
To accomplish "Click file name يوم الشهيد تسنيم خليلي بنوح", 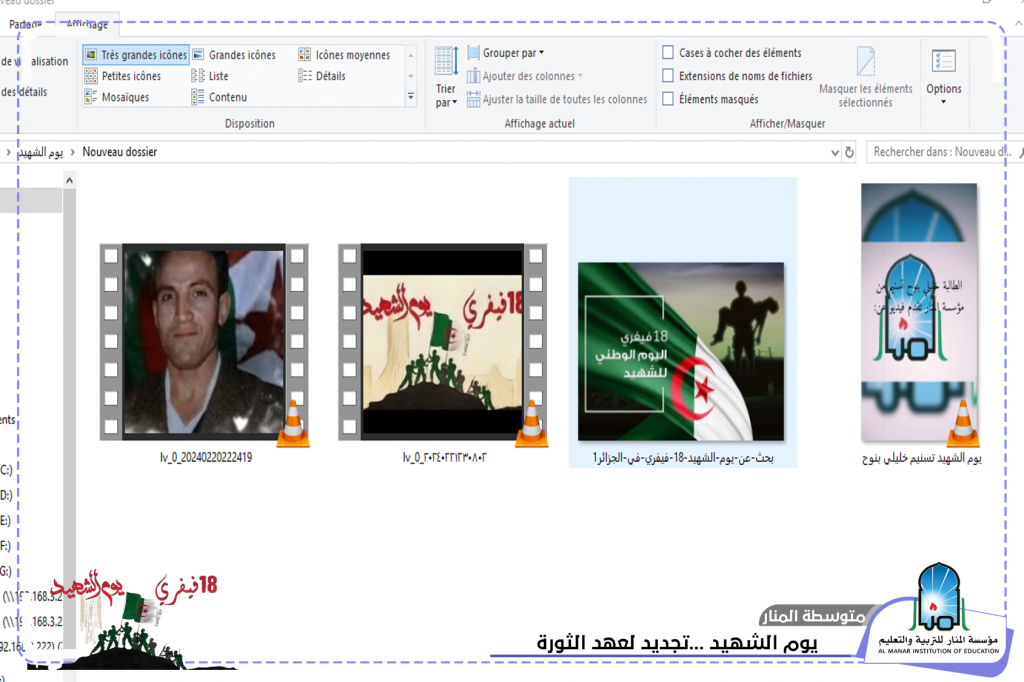I will pos(921,459).
